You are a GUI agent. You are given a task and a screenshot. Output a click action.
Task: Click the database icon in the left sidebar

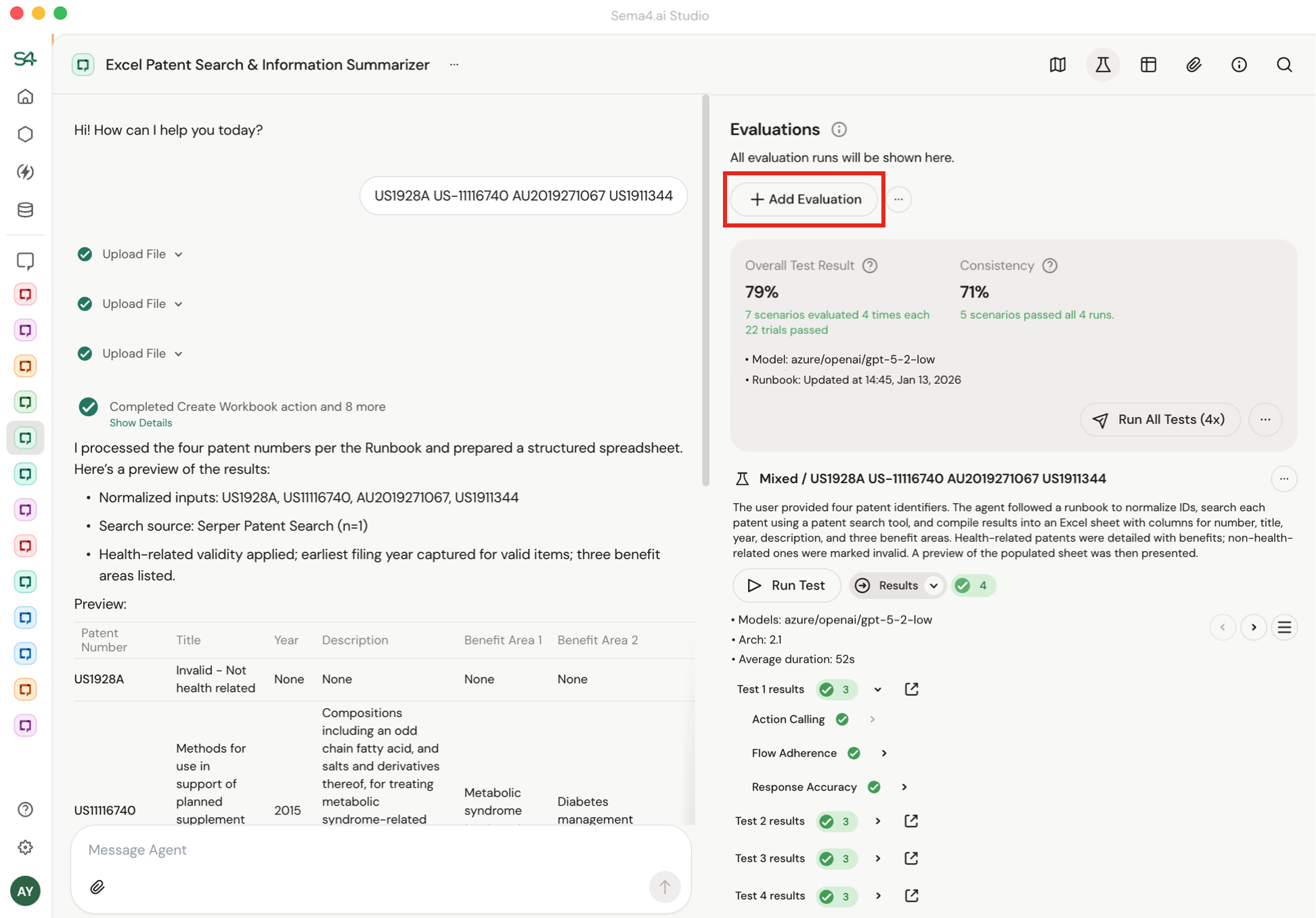(25, 210)
